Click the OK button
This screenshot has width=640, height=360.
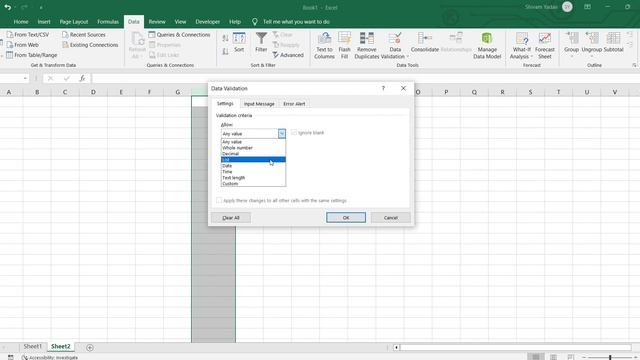point(346,218)
